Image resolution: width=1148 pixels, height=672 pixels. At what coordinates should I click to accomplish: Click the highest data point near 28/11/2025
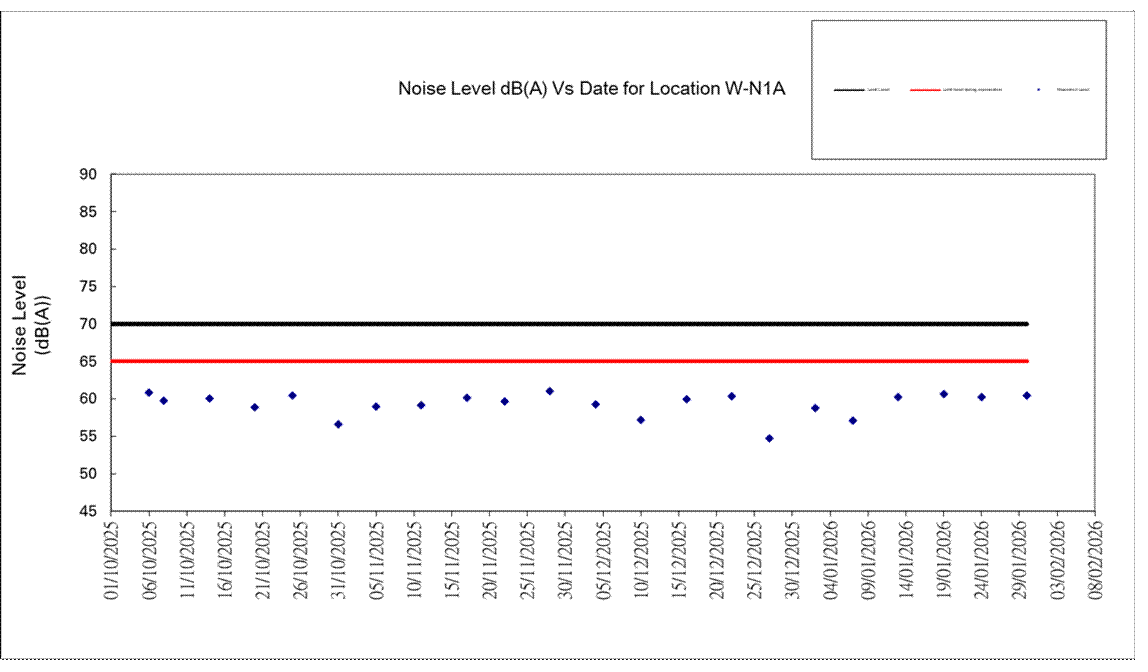[550, 391]
